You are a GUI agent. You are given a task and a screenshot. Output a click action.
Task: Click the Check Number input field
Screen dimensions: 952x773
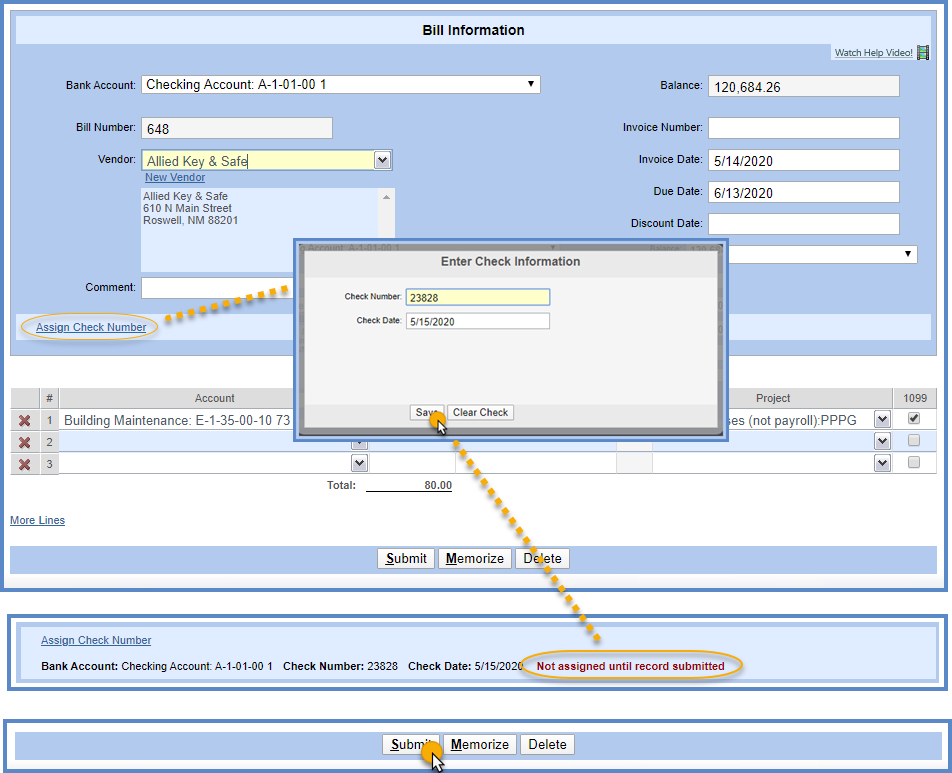[477, 297]
